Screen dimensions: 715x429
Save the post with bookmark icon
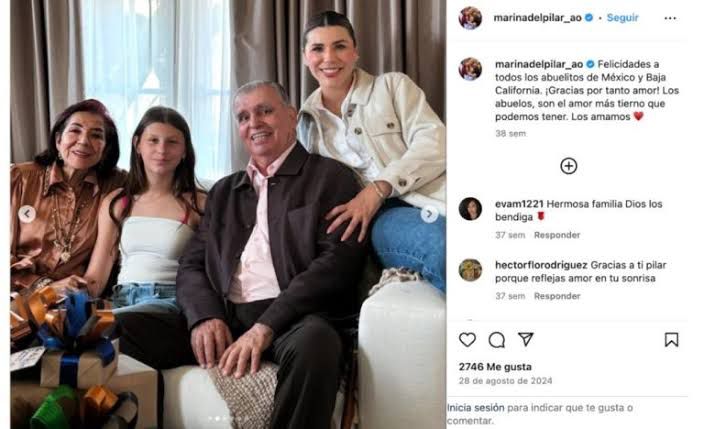pyautogui.click(x=671, y=340)
